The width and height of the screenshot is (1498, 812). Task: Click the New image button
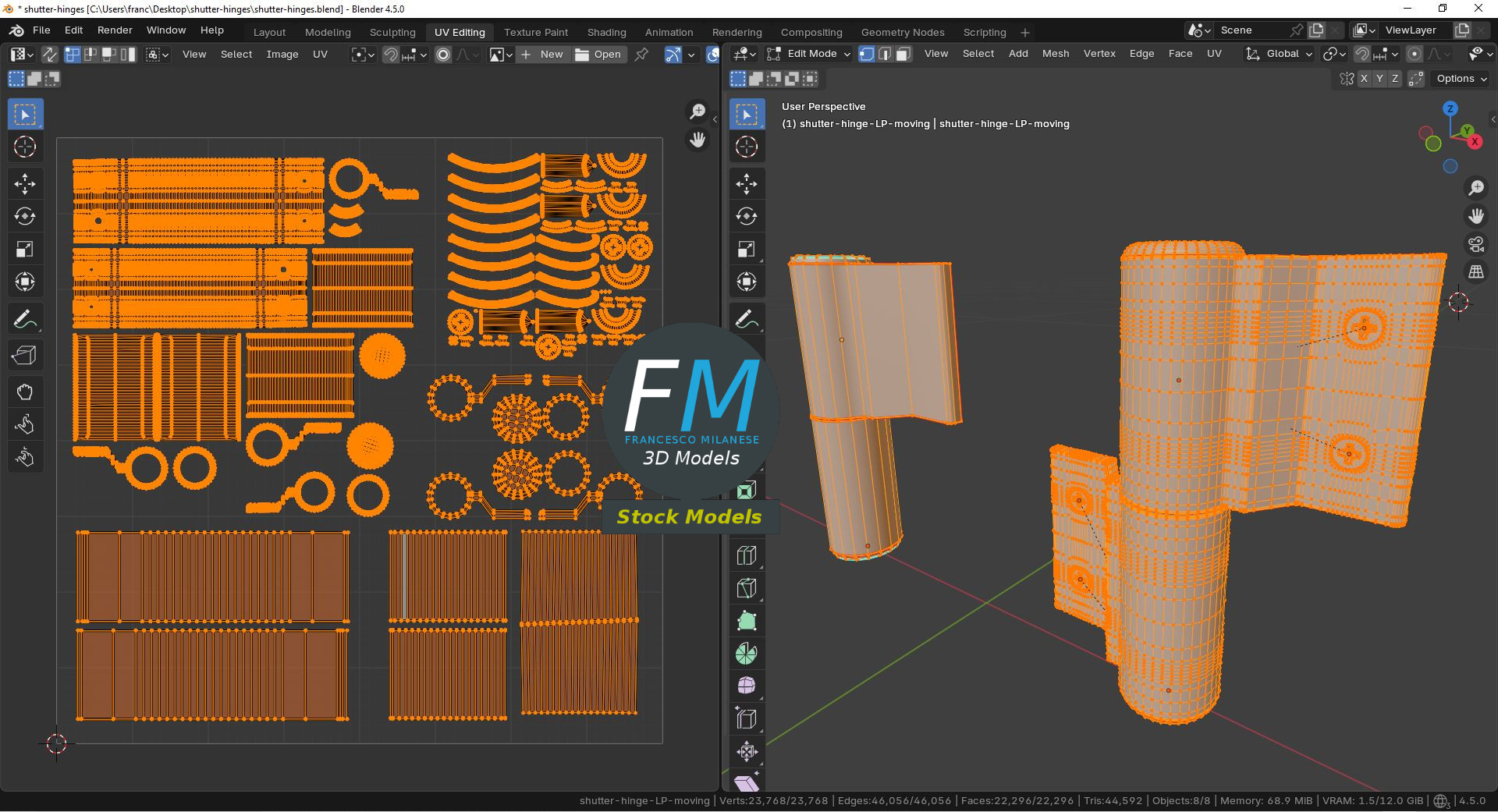(x=542, y=54)
